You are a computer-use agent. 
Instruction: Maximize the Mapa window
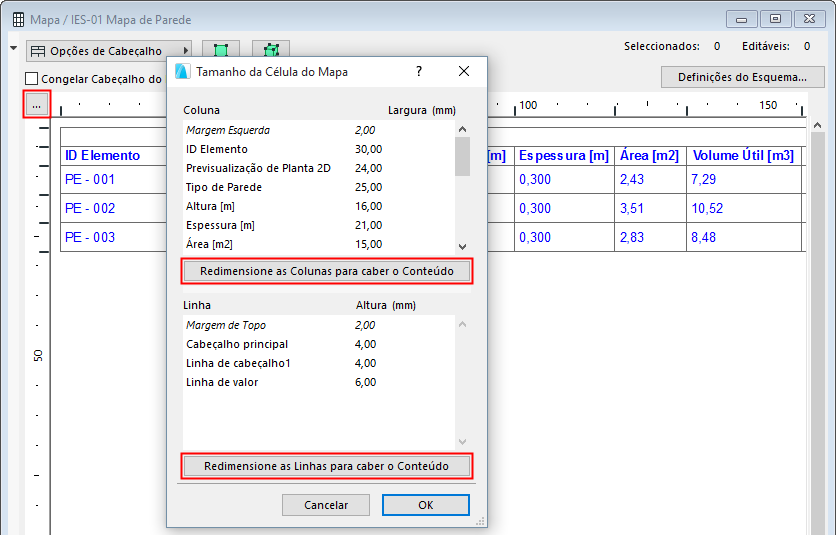pyautogui.click(x=775, y=19)
